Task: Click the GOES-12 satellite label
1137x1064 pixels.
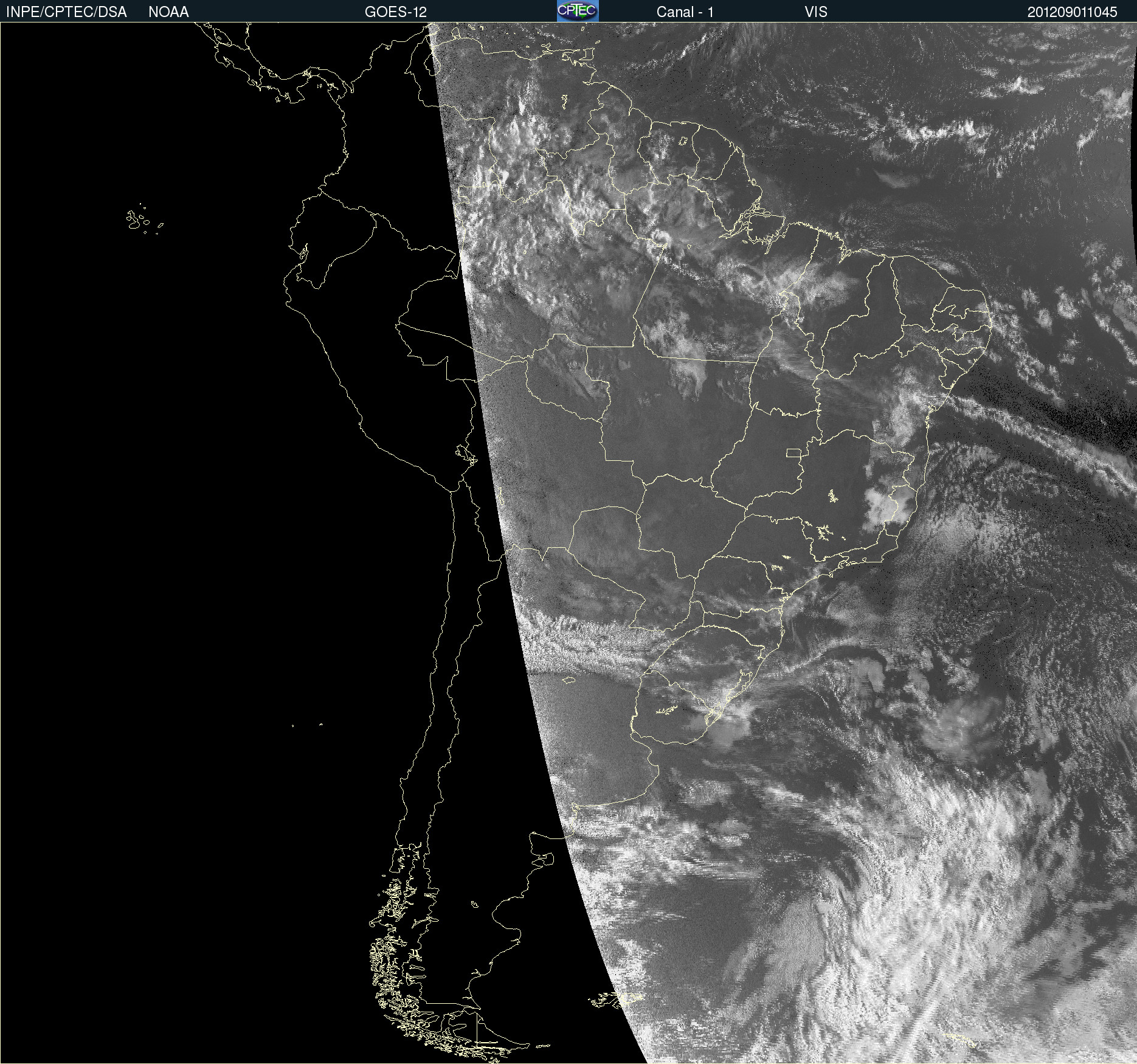Action: tap(396, 12)
